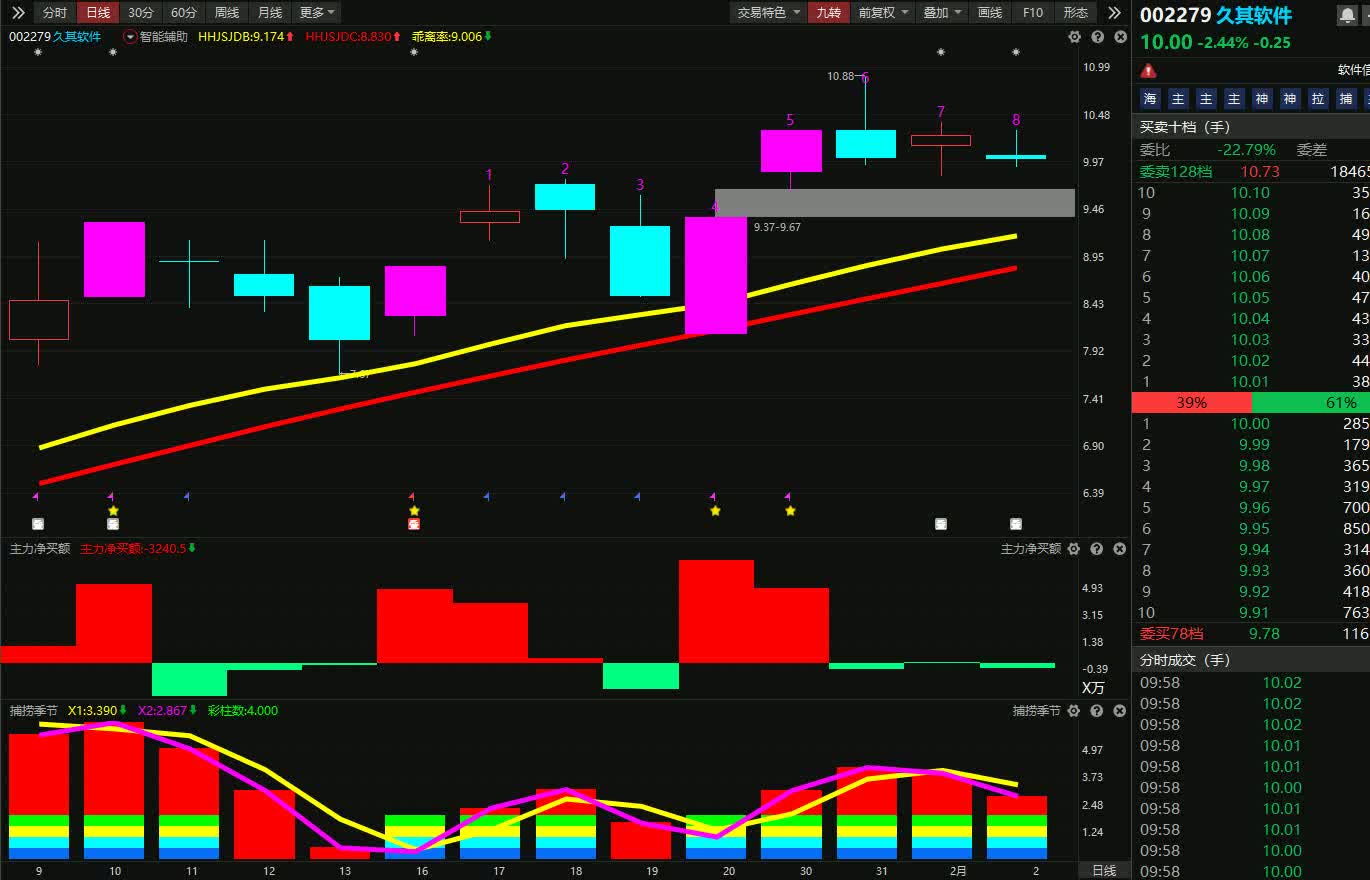The width and height of the screenshot is (1370, 880).
Task: Click the 捕 indicator shortcut tile
Action: [1346, 99]
